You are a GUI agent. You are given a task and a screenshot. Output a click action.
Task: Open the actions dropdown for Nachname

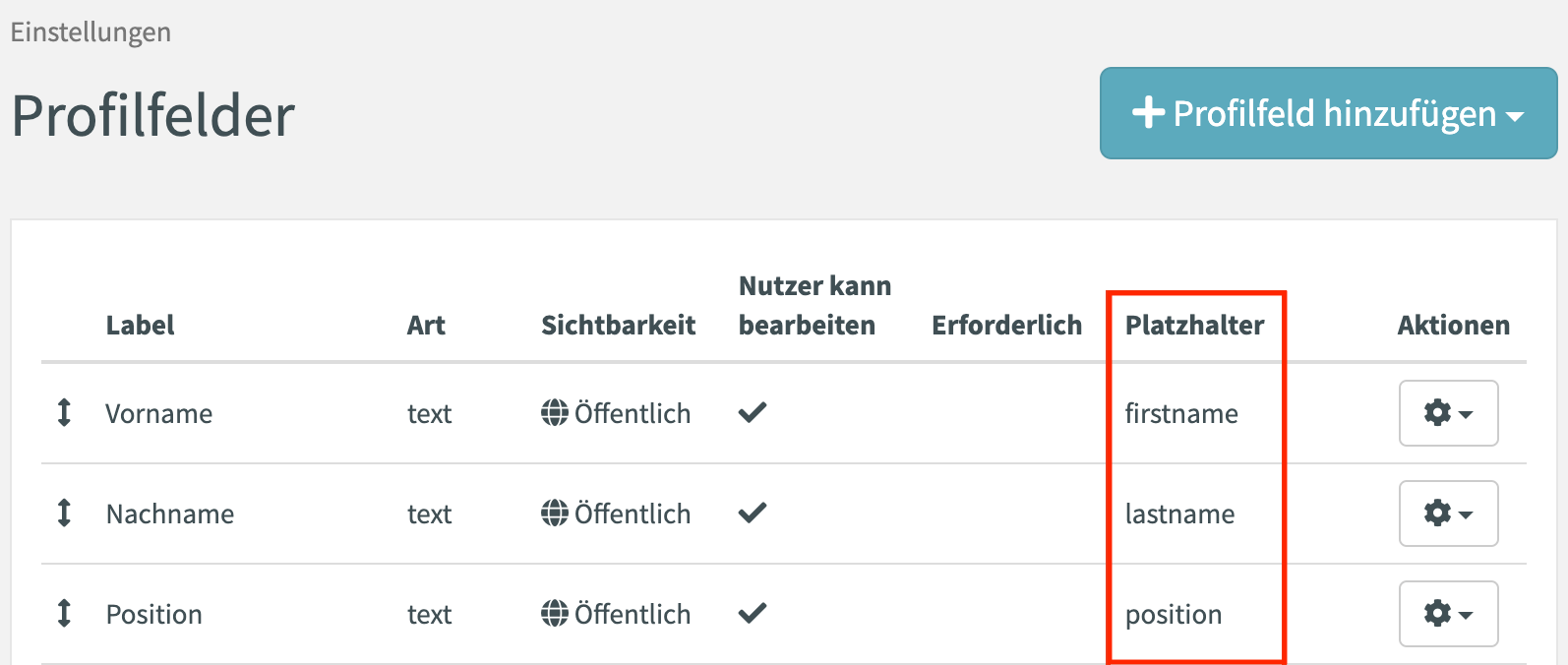(x=1448, y=514)
